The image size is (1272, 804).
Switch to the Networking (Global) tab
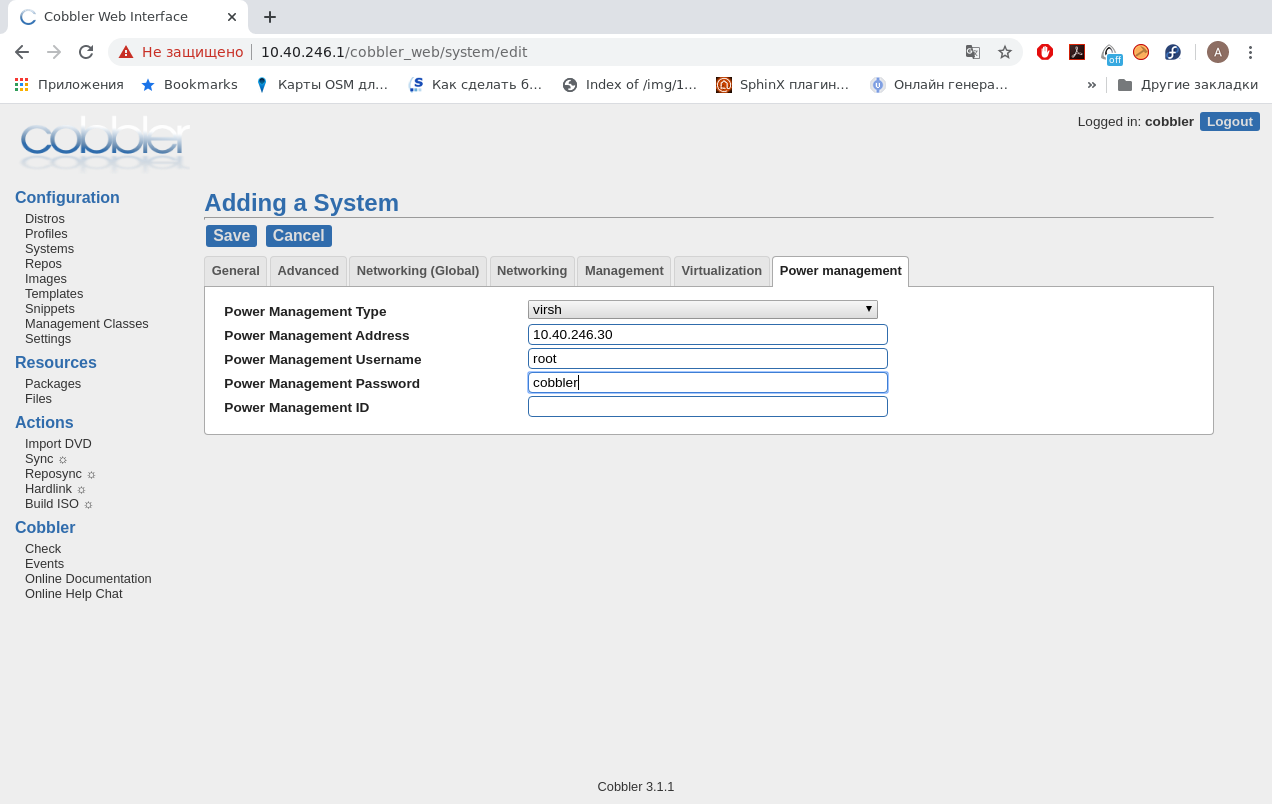click(417, 271)
